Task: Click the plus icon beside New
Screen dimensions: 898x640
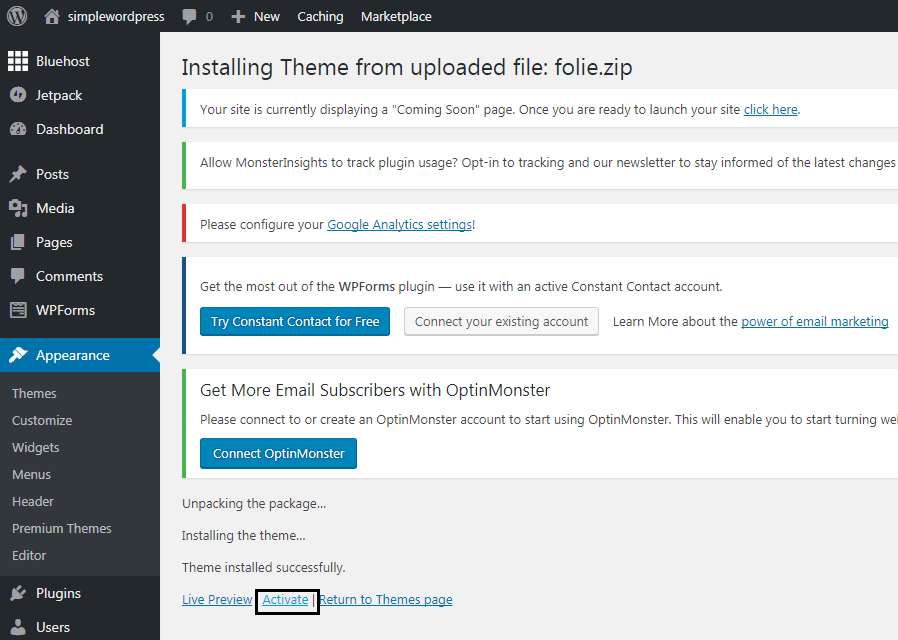Action: coord(238,17)
